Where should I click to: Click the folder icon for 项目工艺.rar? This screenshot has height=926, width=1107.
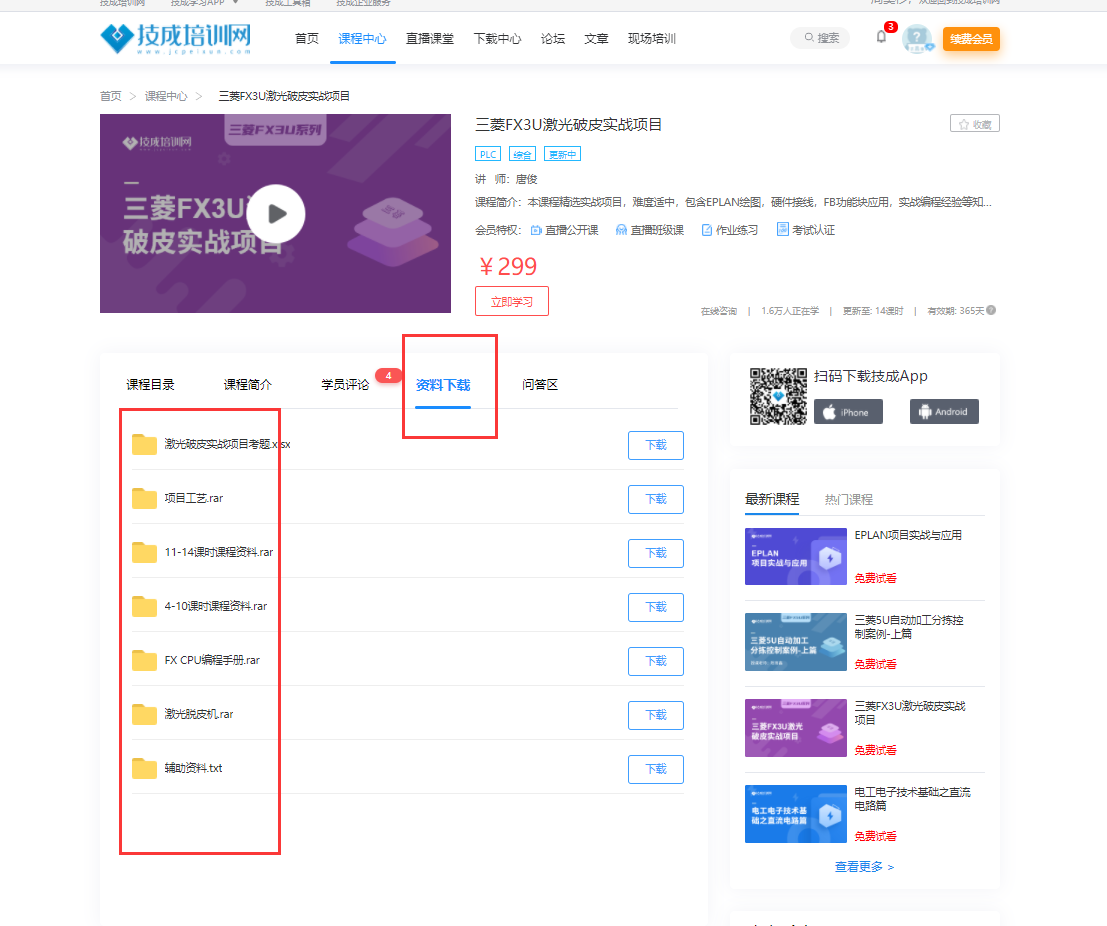(x=144, y=498)
